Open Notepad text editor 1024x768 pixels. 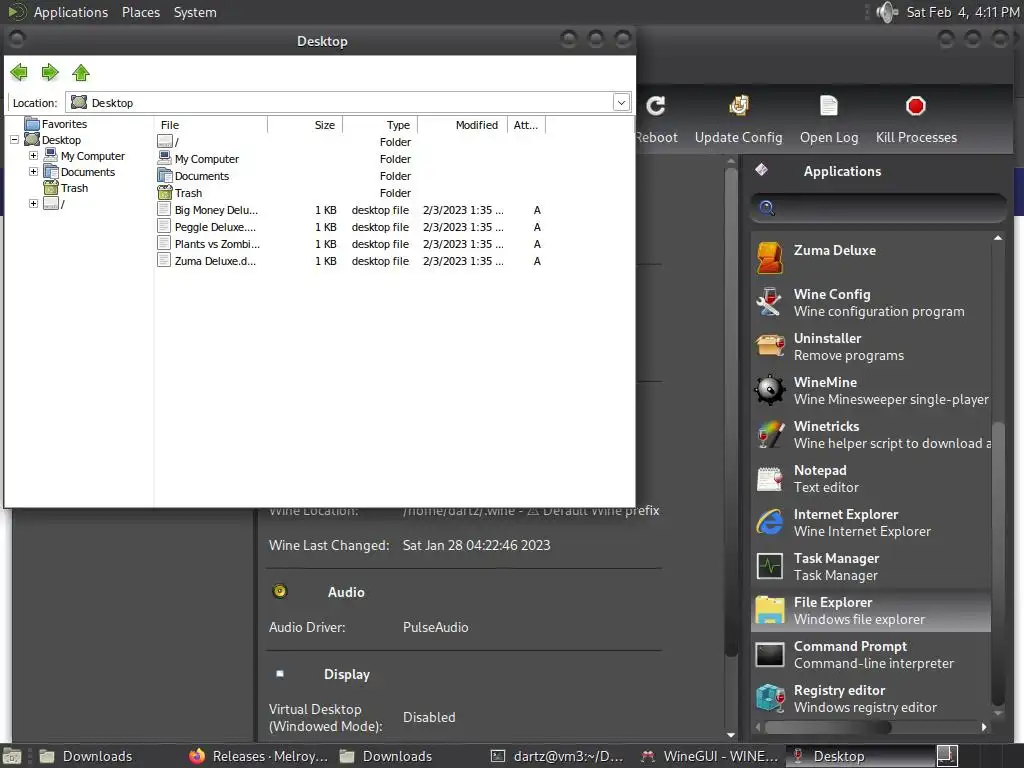point(871,478)
